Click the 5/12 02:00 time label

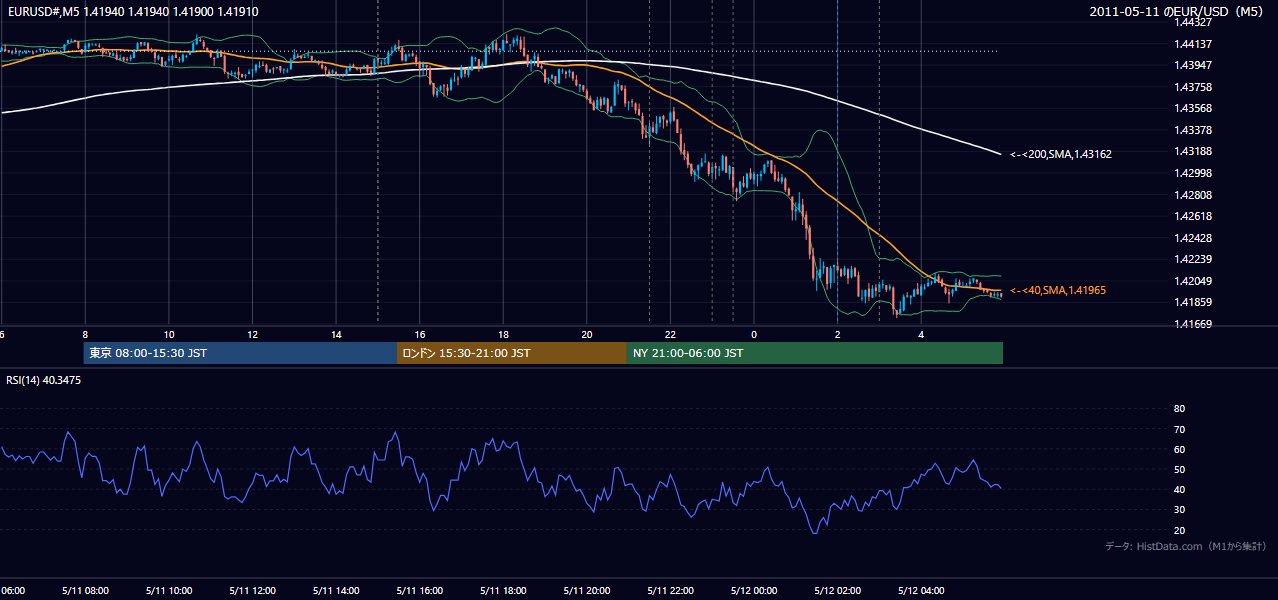tap(837, 590)
